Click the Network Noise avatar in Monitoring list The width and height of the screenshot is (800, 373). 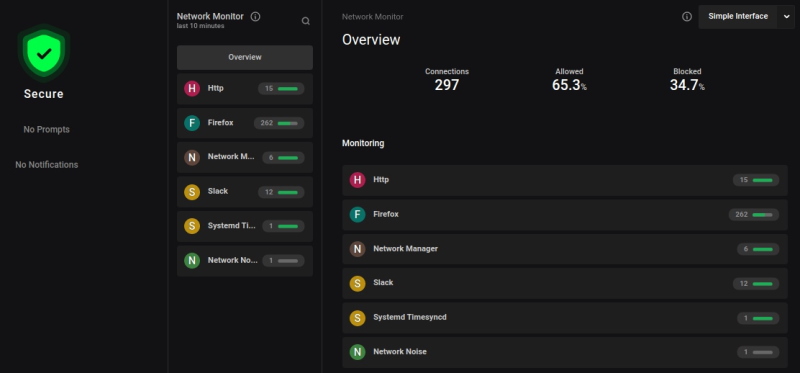(x=357, y=352)
